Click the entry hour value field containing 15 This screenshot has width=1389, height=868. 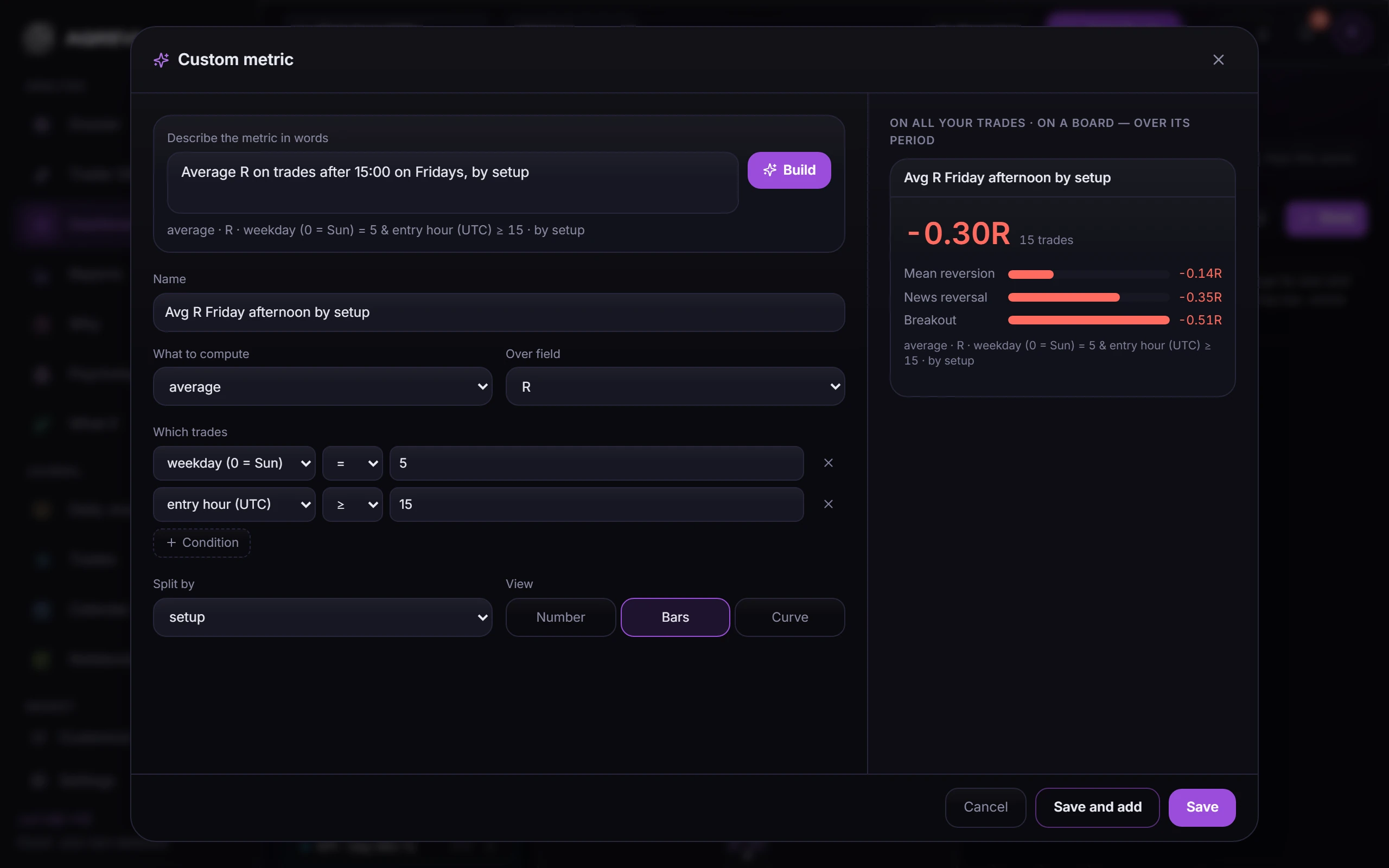click(596, 504)
